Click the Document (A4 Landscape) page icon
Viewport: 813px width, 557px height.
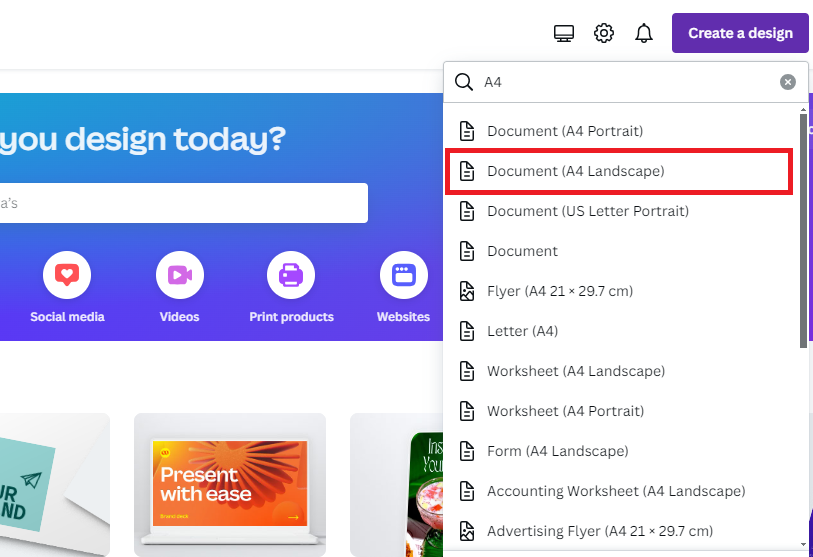(x=467, y=171)
